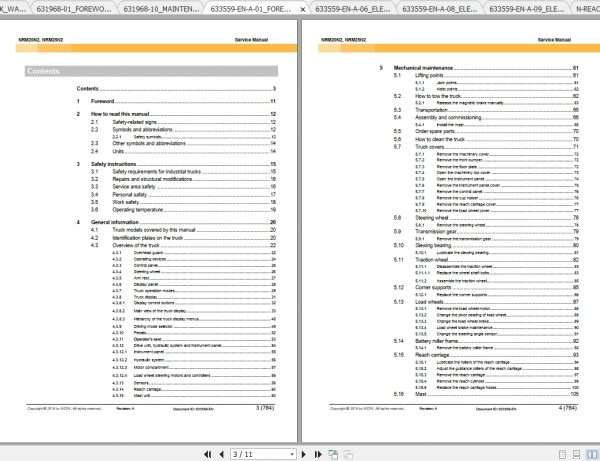
Task: Select the 633559-EN-A-01_FORE tab
Action: 251,9
